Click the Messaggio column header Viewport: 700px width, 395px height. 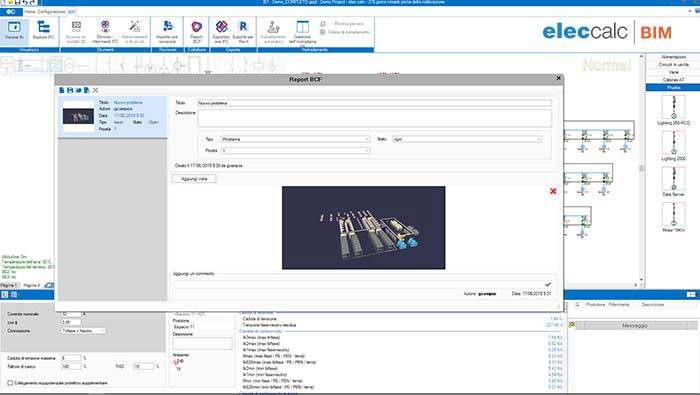pos(634,326)
